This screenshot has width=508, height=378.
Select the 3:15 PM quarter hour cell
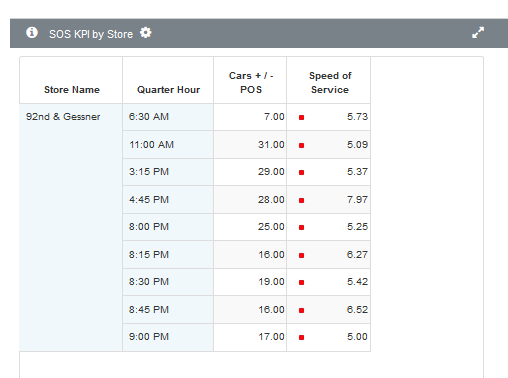tap(168, 172)
